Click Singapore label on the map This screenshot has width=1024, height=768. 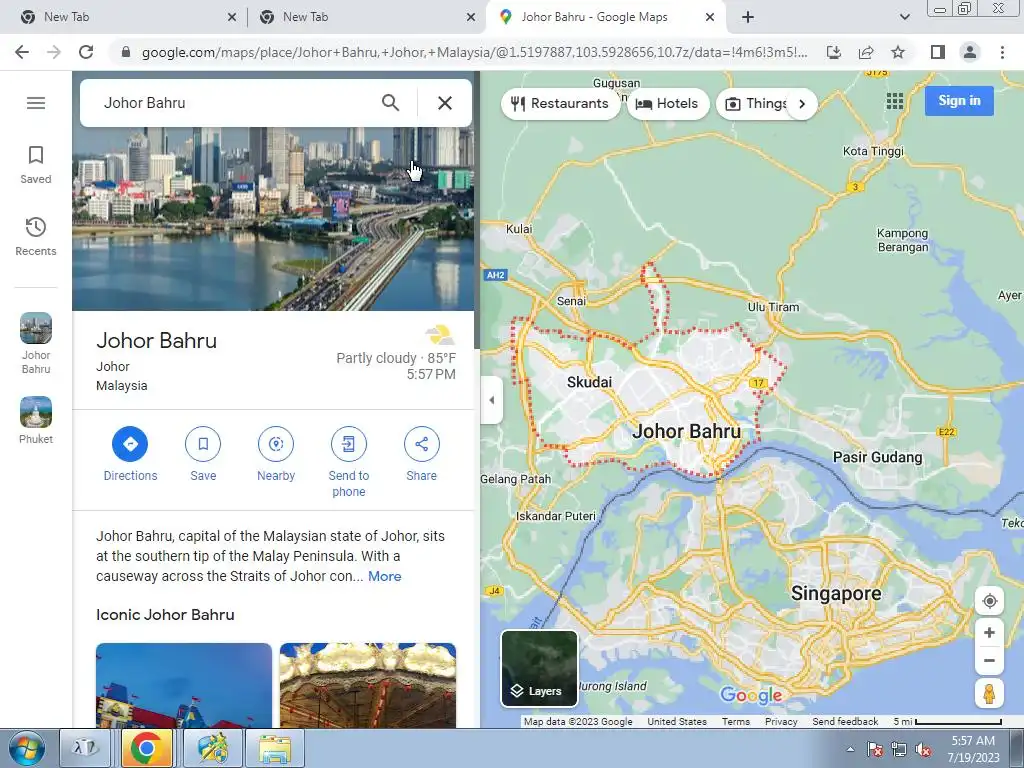[836, 593]
